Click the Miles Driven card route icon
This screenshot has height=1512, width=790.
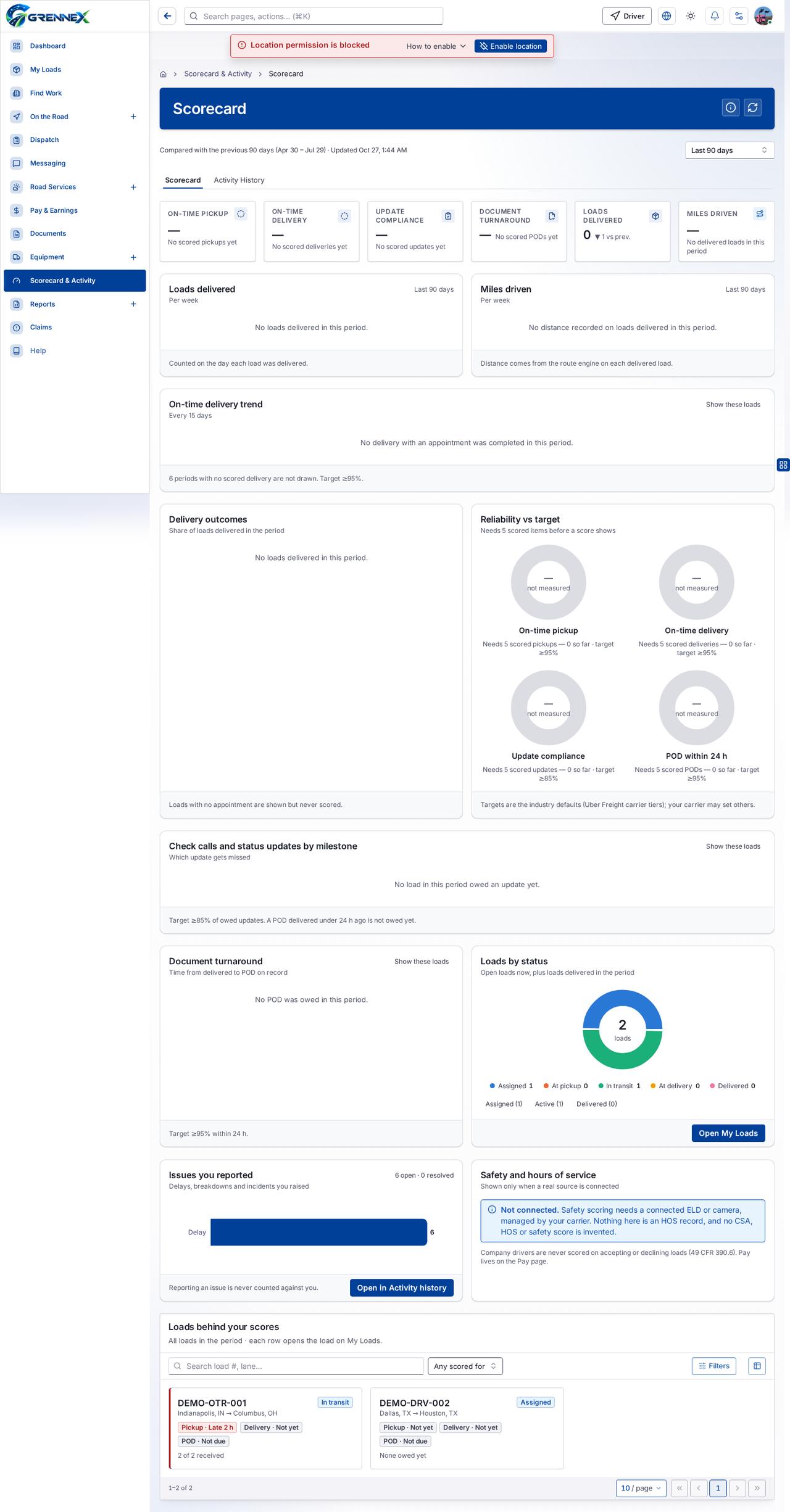760,214
